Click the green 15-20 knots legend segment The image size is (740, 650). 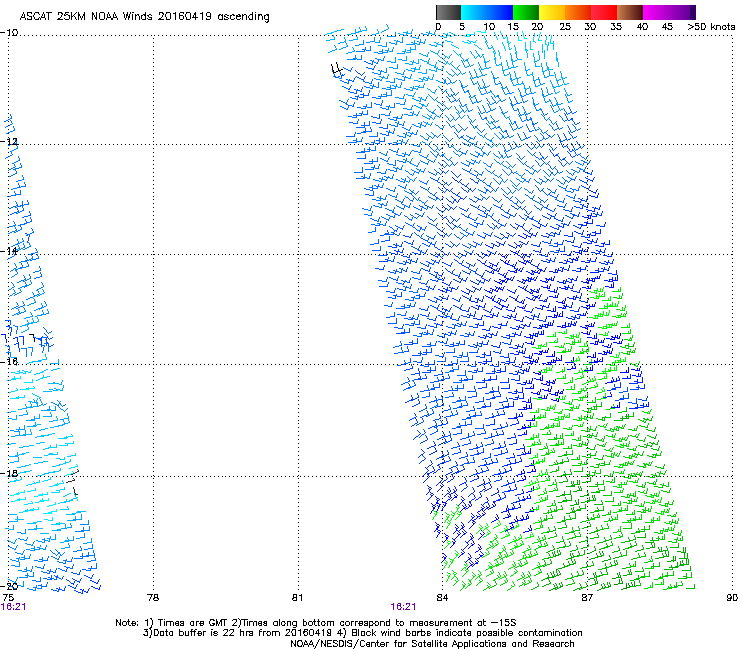pos(526,12)
